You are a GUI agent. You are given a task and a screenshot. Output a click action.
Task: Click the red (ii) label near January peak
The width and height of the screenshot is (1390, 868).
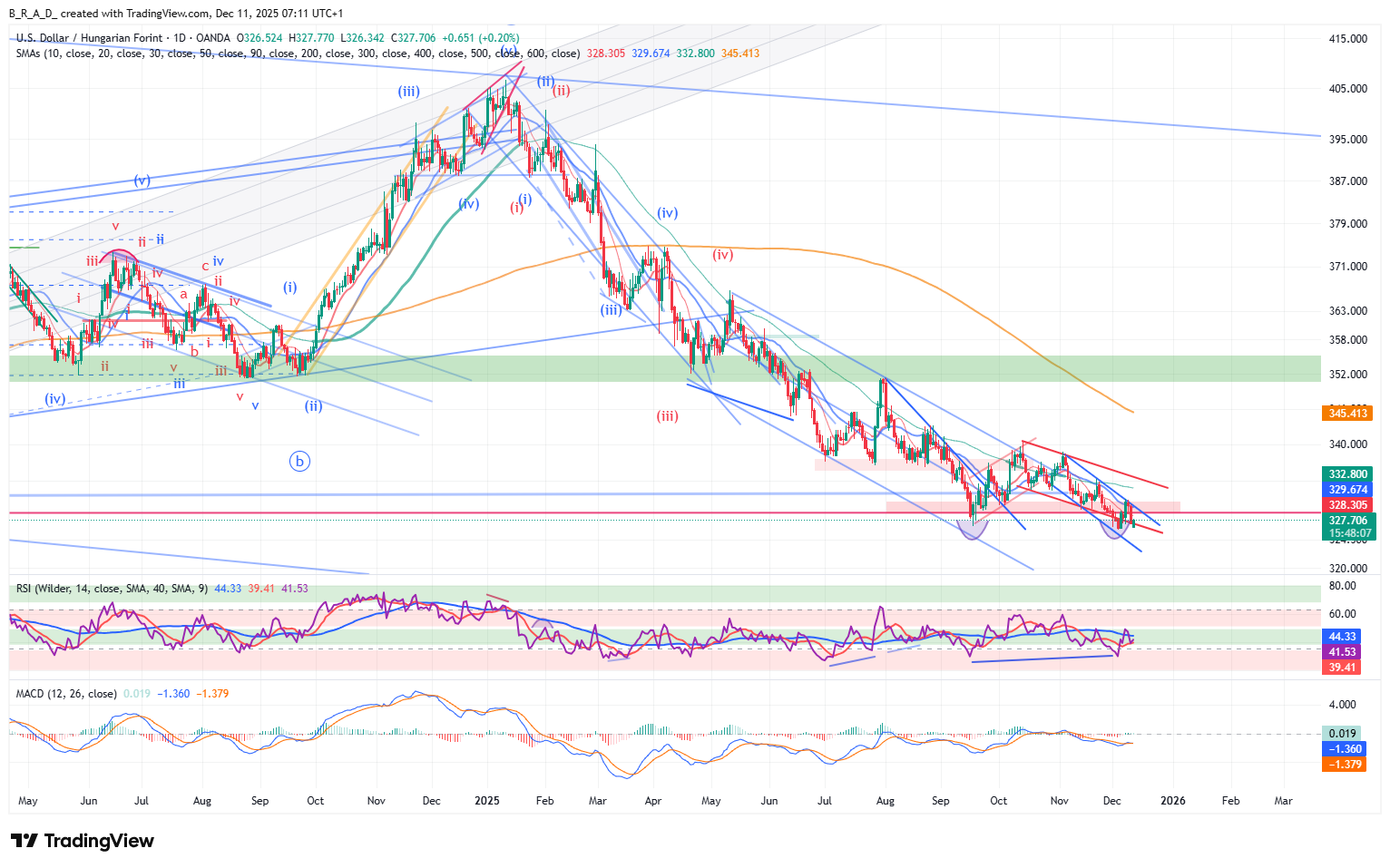pos(562,91)
